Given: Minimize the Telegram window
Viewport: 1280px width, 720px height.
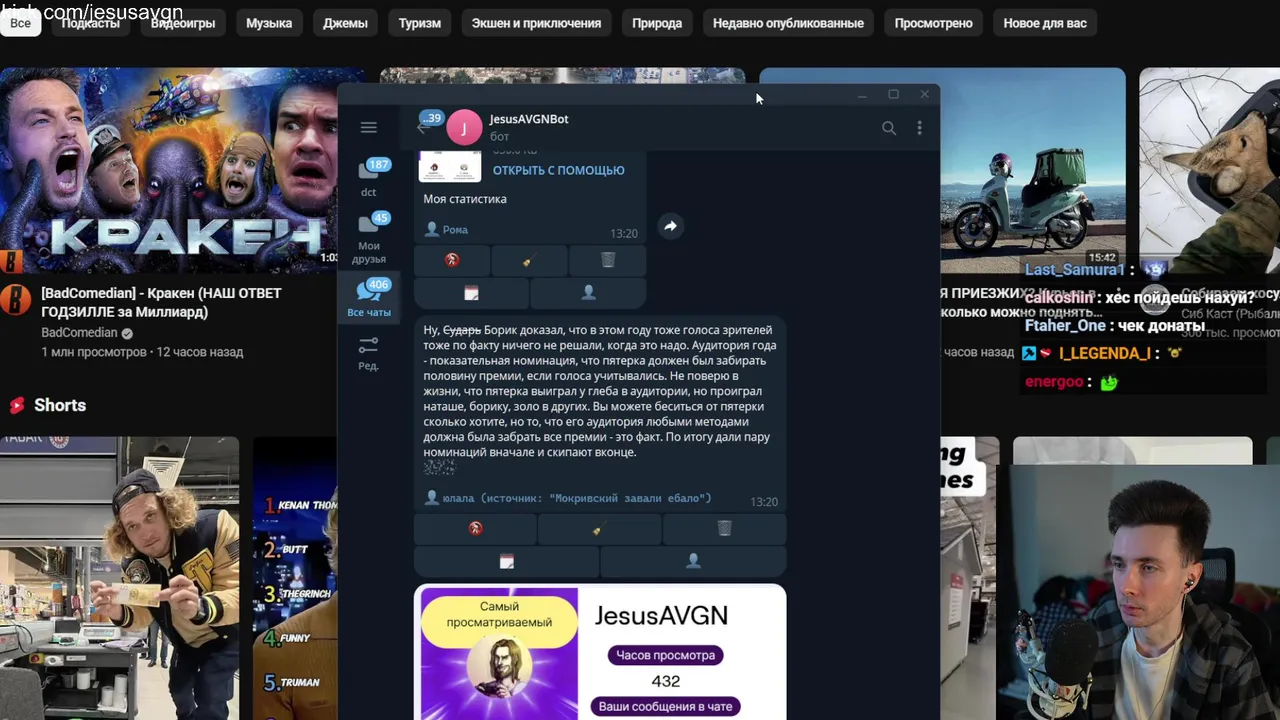Looking at the screenshot, I should point(862,94).
